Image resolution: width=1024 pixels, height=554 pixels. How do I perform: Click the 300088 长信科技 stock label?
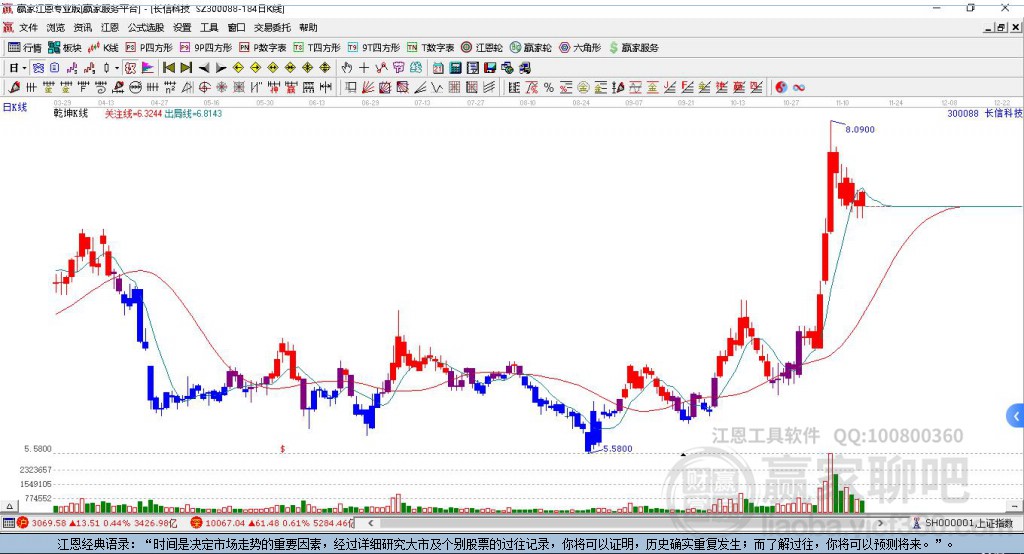pyautogui.click(x=985, y=113)
